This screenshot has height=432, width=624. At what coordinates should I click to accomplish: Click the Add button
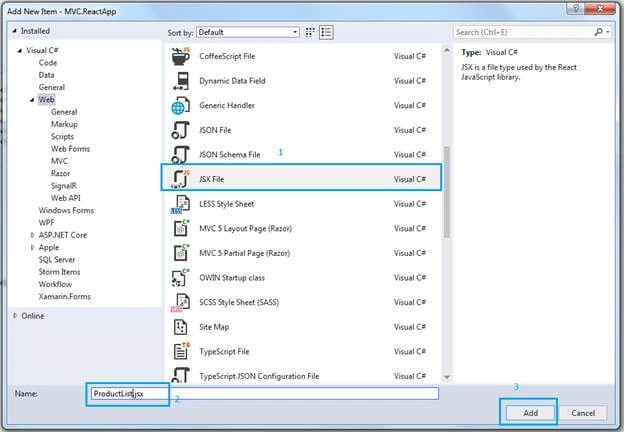click(x=530, y=413)
